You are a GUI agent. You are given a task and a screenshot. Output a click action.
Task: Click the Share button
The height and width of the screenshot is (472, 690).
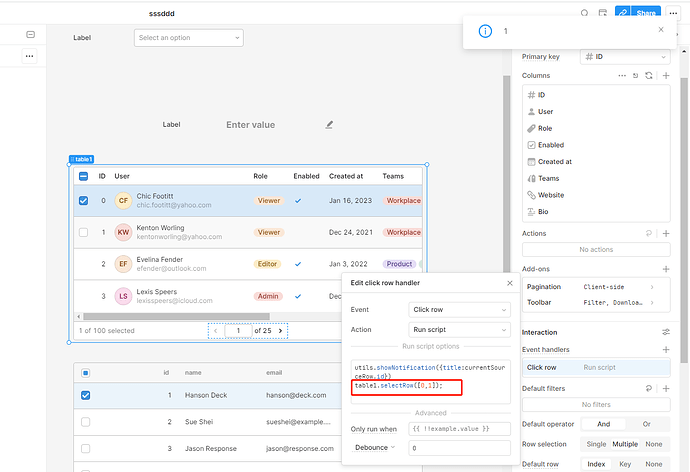pyautogui.click(x=646, y=13)
